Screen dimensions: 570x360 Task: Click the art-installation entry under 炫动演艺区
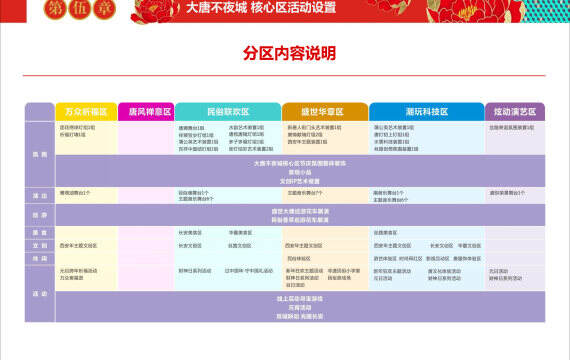(511, 128)
